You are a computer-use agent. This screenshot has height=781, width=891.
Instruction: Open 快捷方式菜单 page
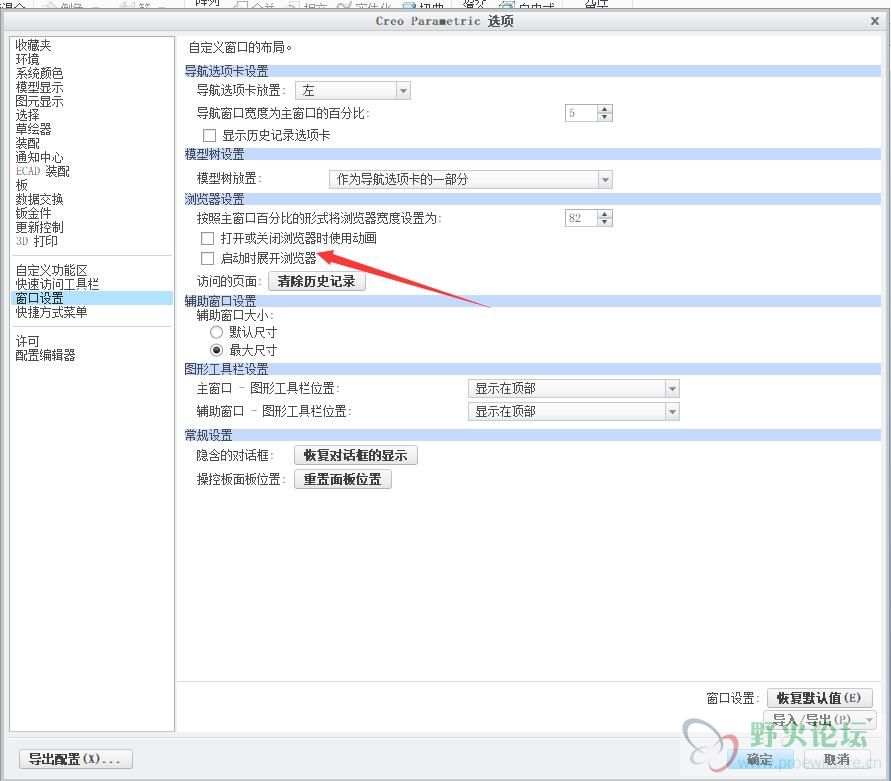[x=51, y=312]
